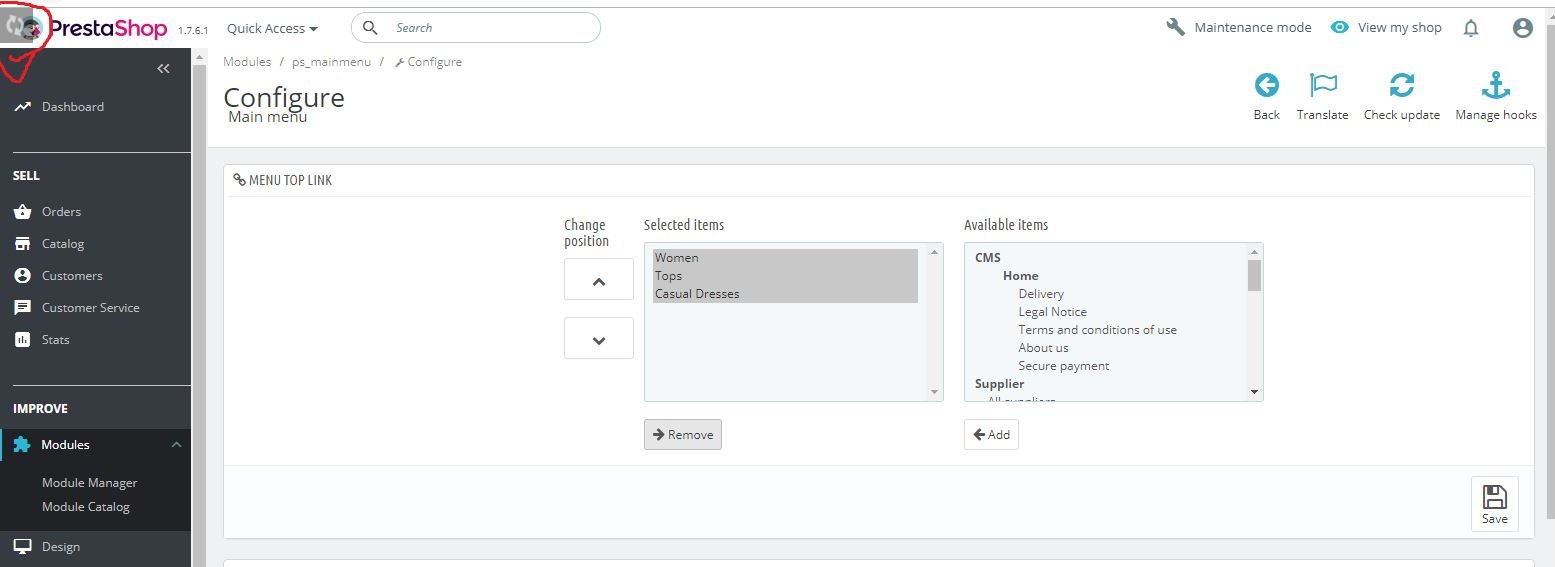Collapse the Modules menu chevron
1555x567 pixels.
pyautogui.click(x=176, y=445)
